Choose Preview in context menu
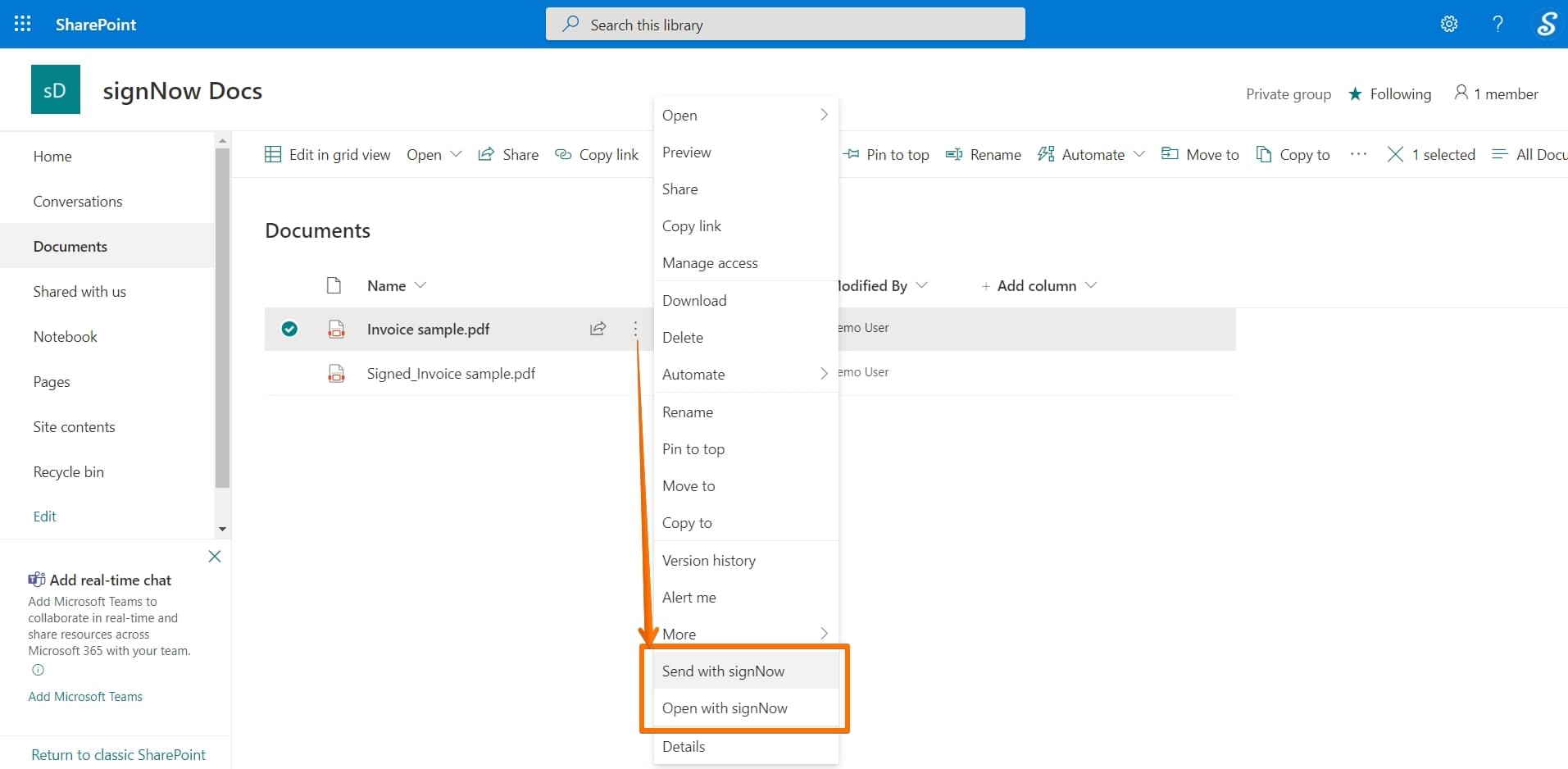Image resolution: width=1568 pixels, height=769 pixels. pyautogui.click(x=746, y=152)
